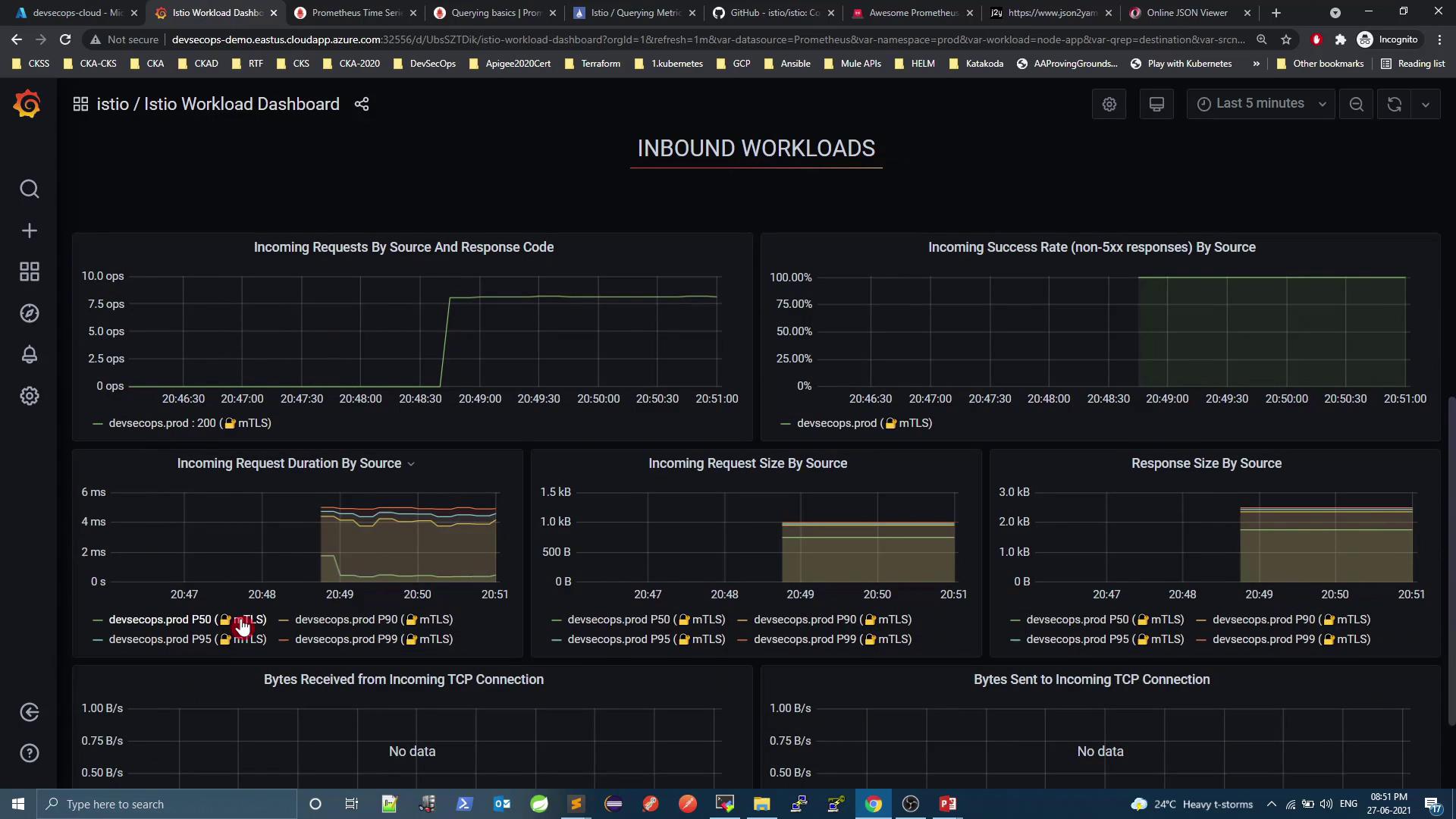Open the Alerting bell icon
Viewport: 1456px width, 819px height.
click(x=29, y=354)
